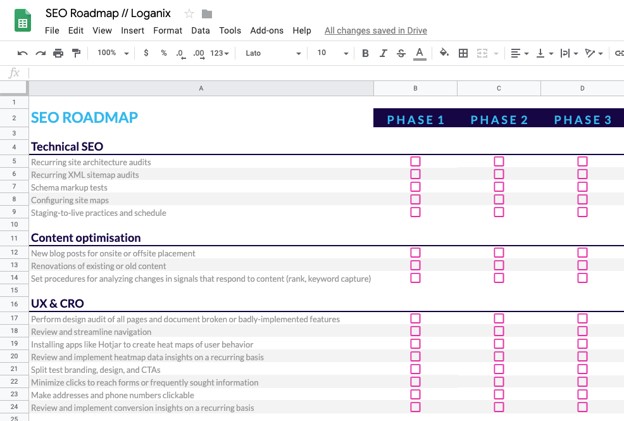This screenshot has width=624, height=421.
Task: Toggle bold formatting
Action: tap(365, 53)
